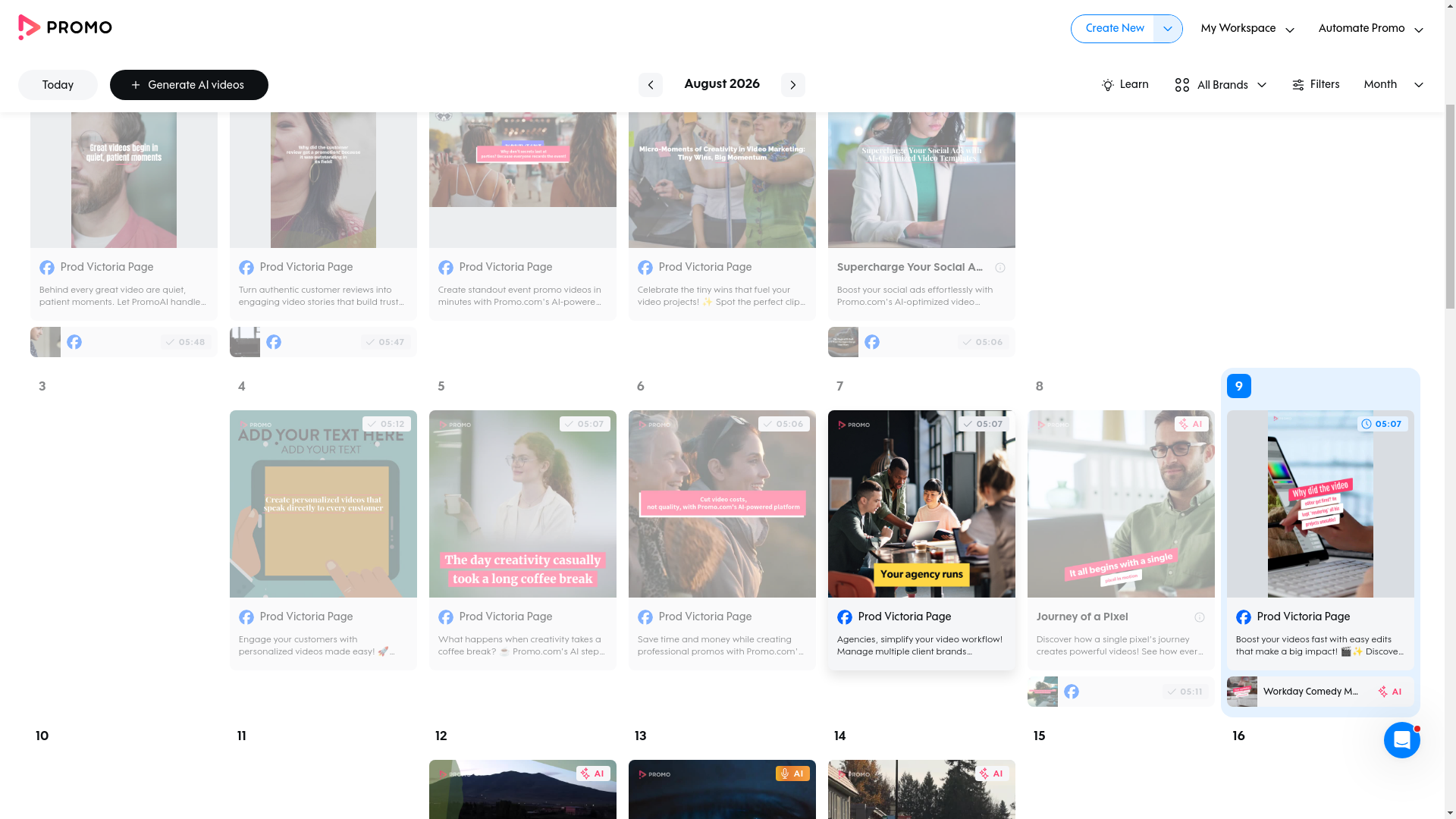
Task: Click Facebook icon on 'Celebrate the tiny wins' card
Action: [x=645, y=268]
